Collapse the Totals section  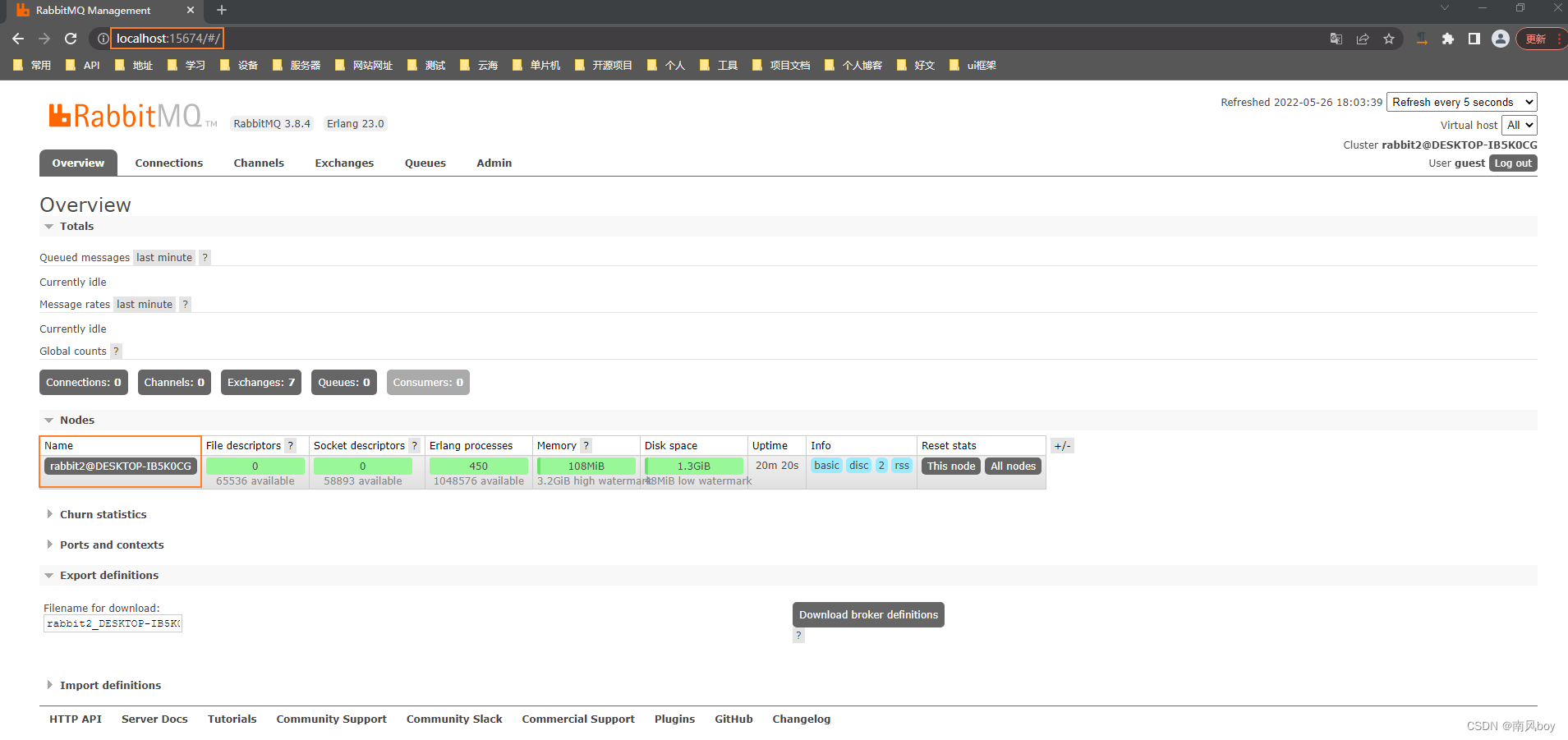coord(76,226)
